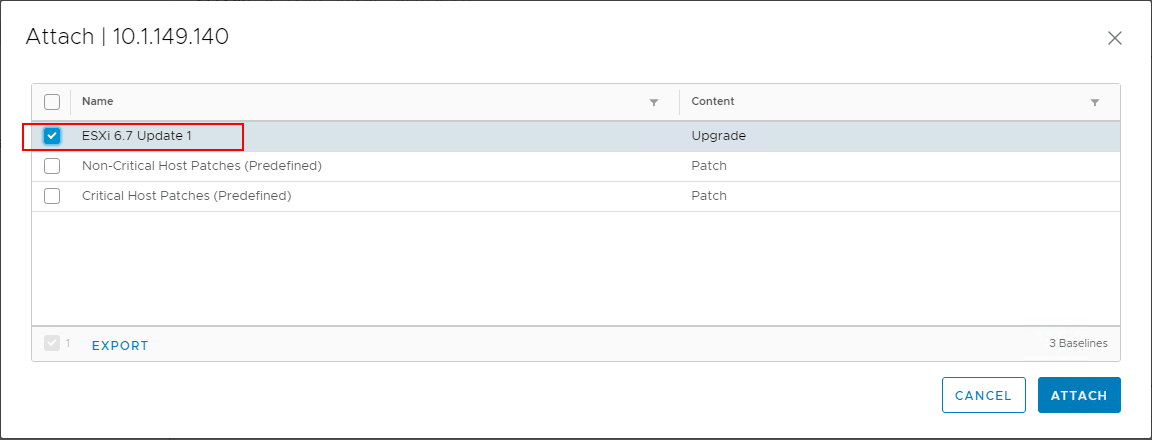Viewport: 1152px width, 440px height.
Task: Sort by the Name column header
Action: (98, 101)
